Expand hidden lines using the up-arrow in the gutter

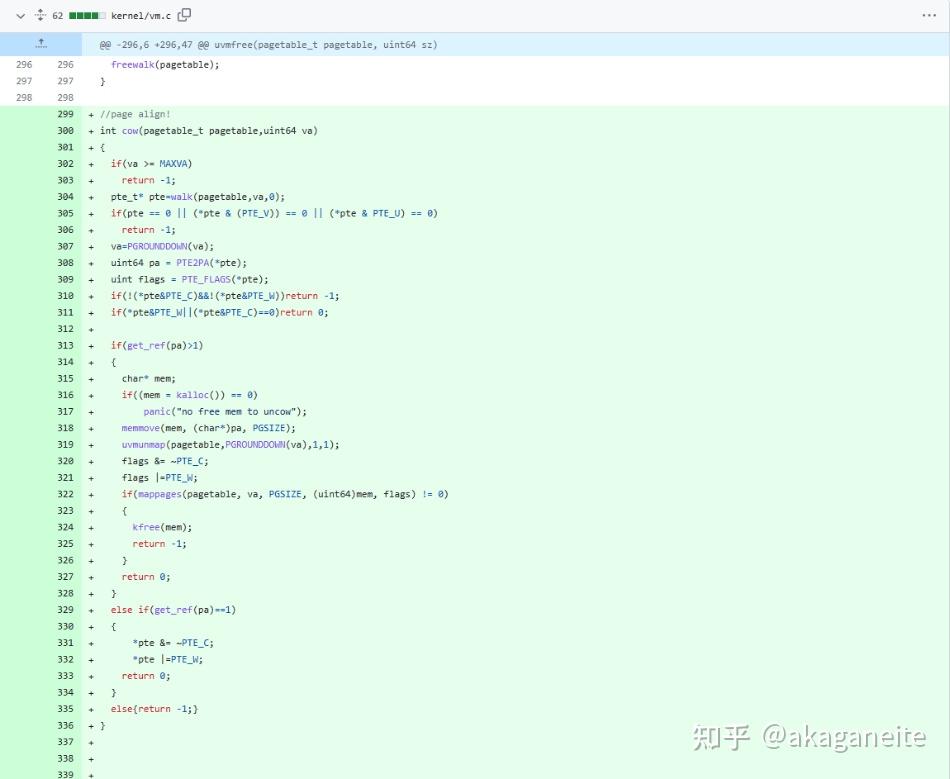click(x=41, y=43)
